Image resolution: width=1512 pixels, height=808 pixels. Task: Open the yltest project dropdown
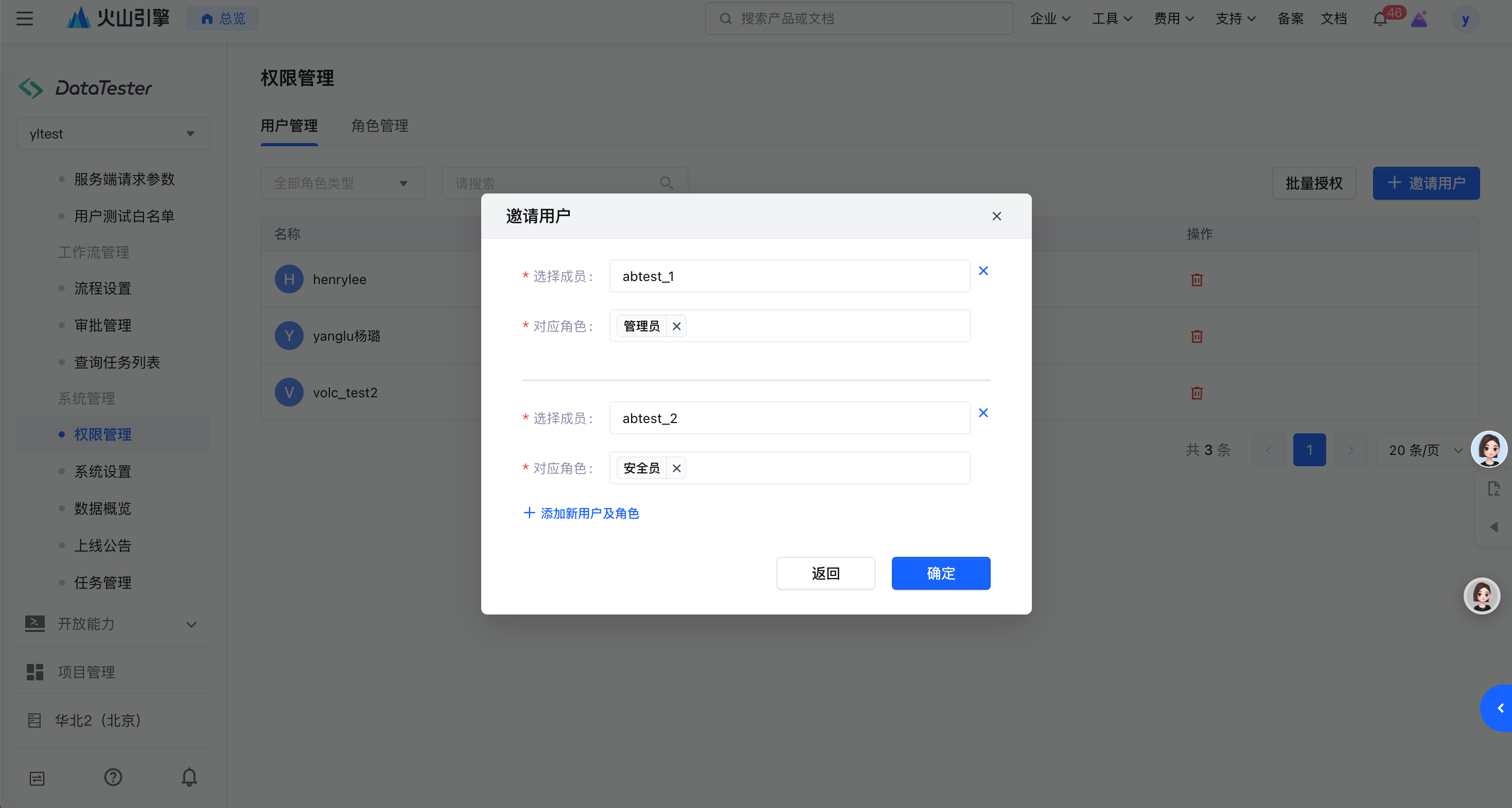[x=113, y=134]
